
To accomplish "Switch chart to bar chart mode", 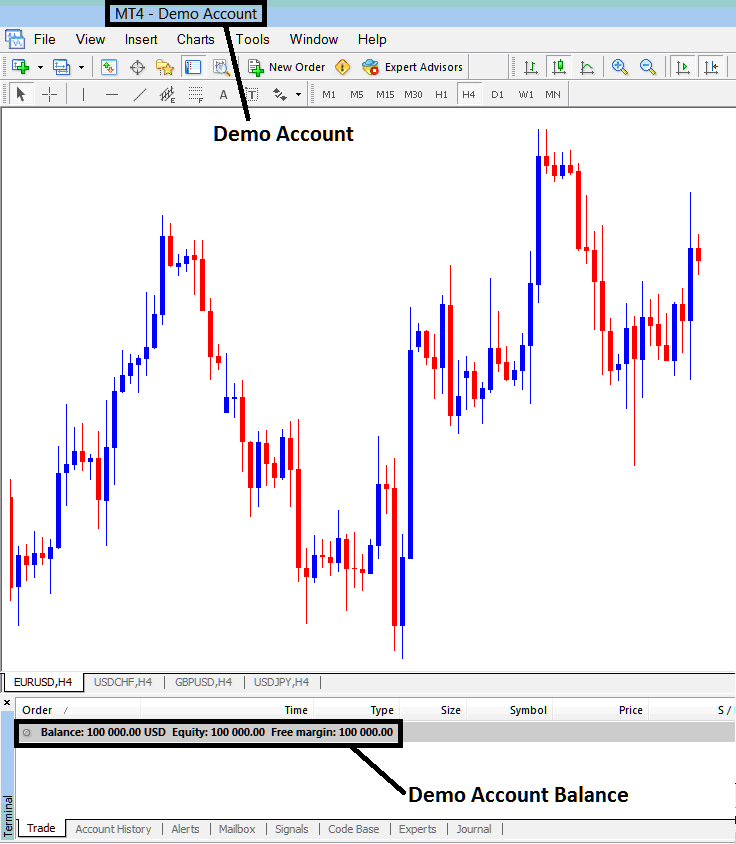I will pyautogui.click(x=531, y=67).
